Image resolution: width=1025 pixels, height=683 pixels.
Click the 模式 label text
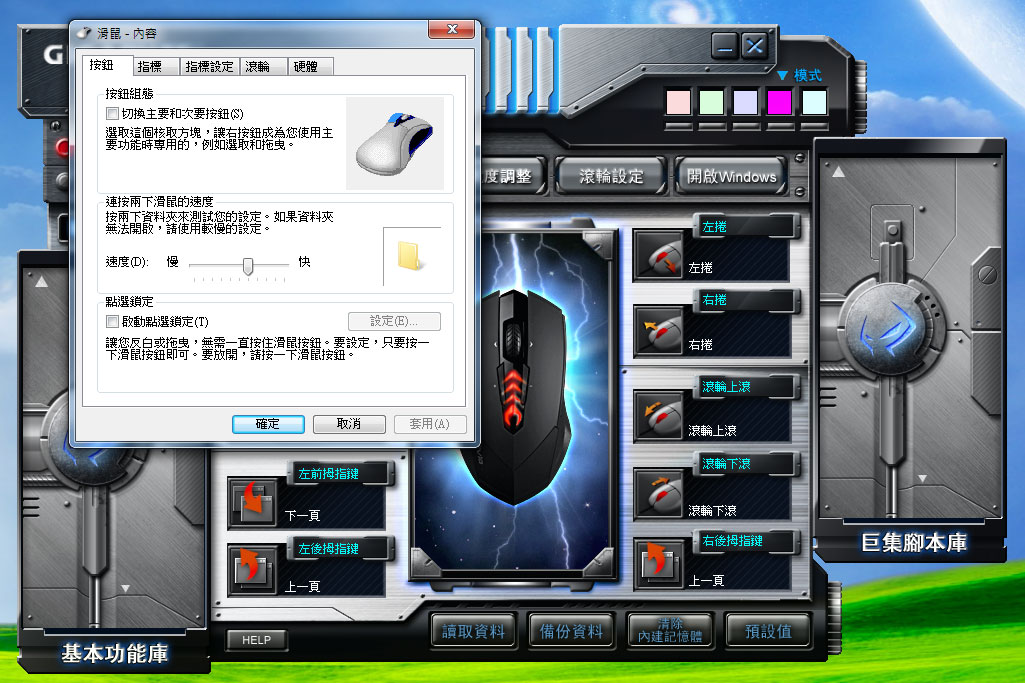pyautogui.click(x=807, y=76)
